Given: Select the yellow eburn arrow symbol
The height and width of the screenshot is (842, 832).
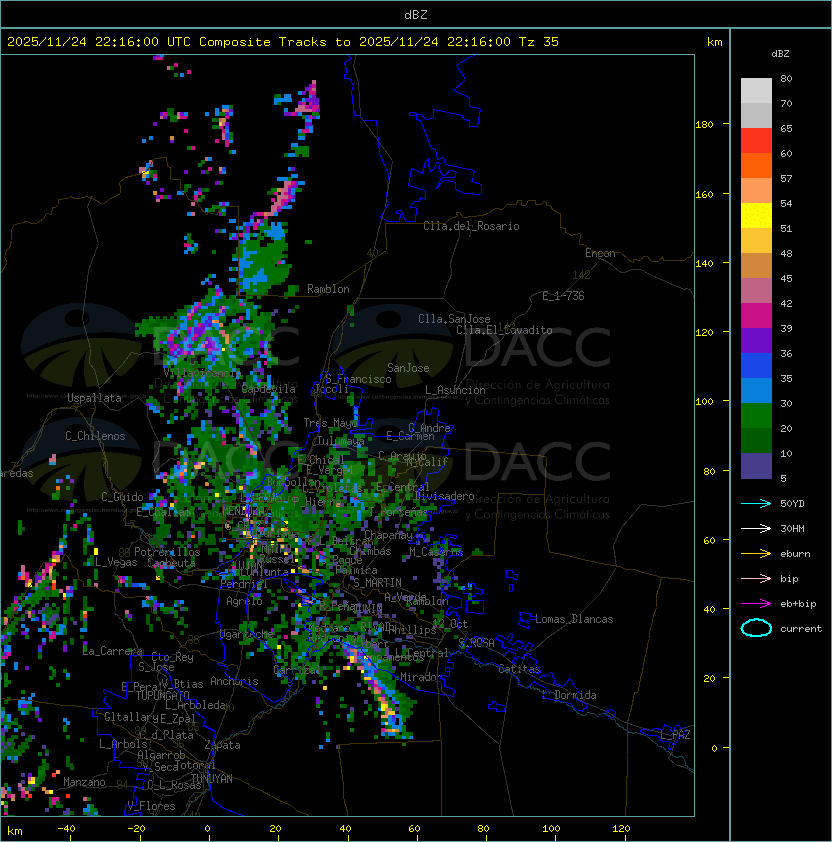Looking at the screenshot, I should 756,554.
